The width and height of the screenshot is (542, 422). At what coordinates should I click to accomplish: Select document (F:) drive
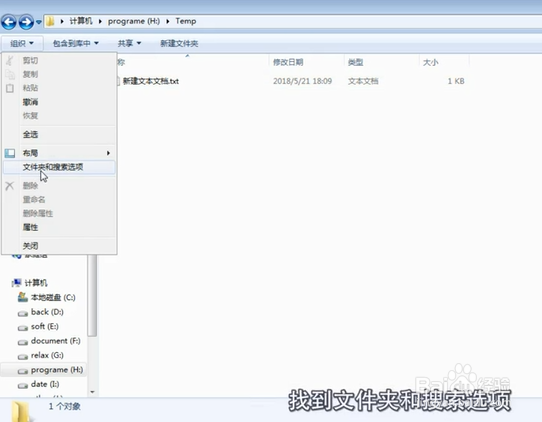[x=56, y=341]
